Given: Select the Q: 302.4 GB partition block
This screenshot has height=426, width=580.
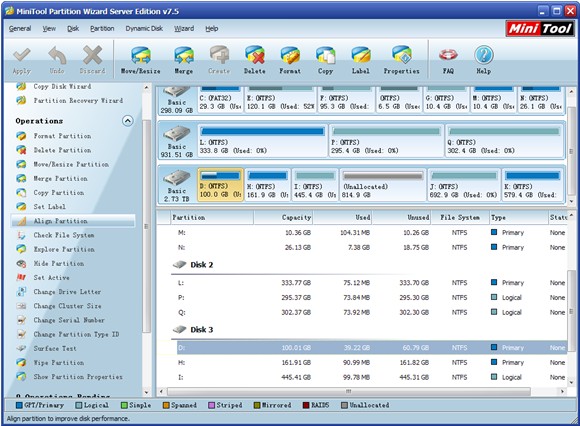Looking at the screenshot, I should click(505, 141).
